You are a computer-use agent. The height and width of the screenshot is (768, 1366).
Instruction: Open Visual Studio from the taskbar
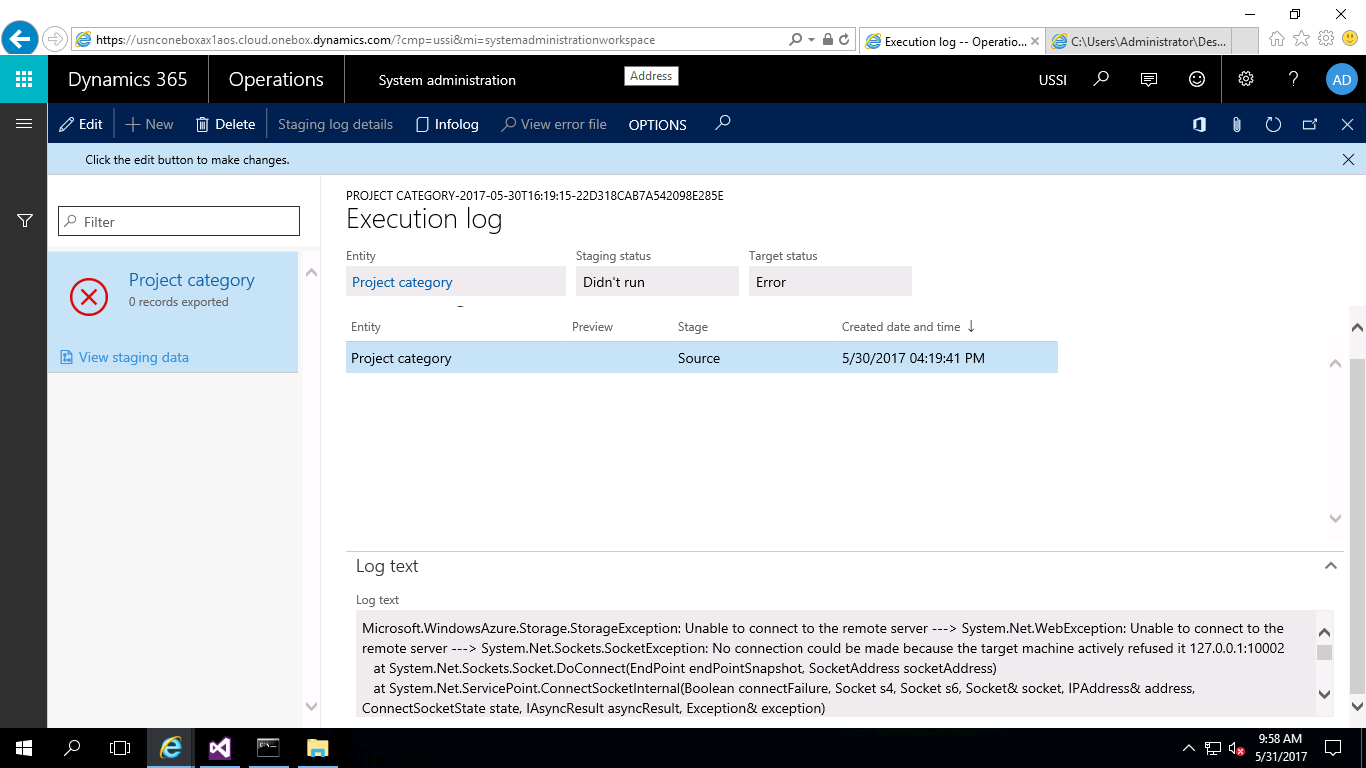[220, 748]
